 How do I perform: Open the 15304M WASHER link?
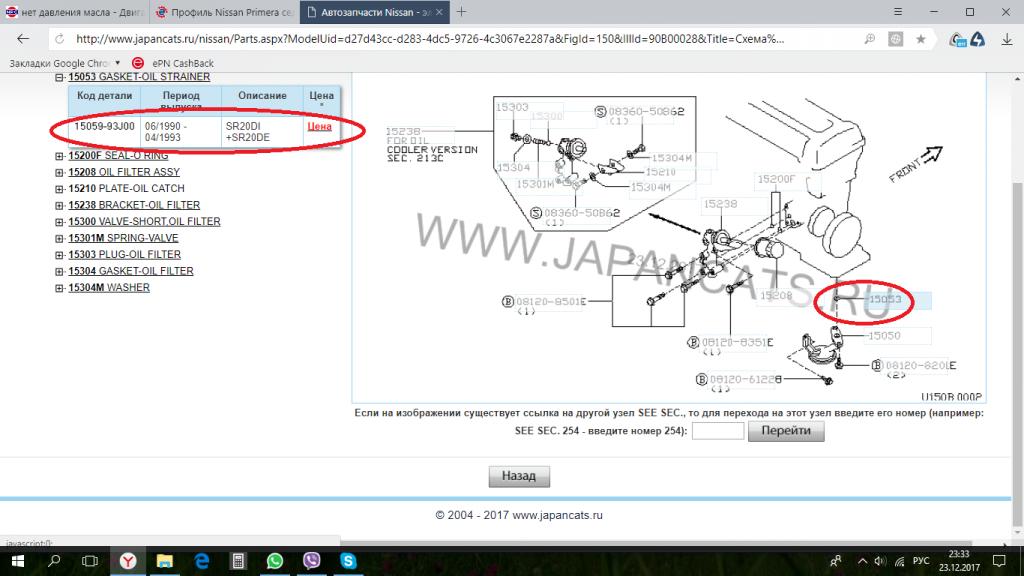[x=109, y=287]
